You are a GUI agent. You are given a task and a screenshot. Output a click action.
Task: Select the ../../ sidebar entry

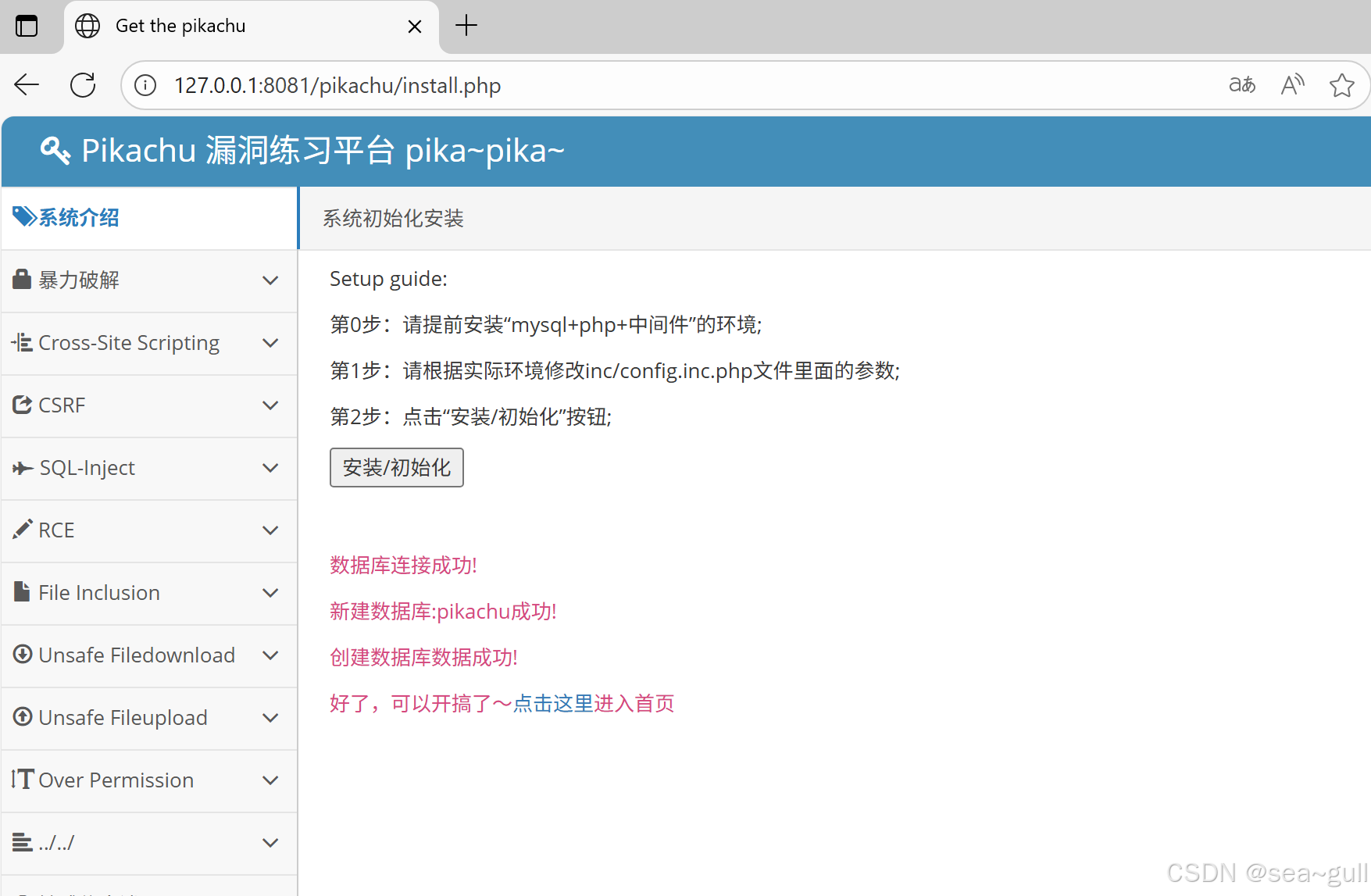(149, 843)
